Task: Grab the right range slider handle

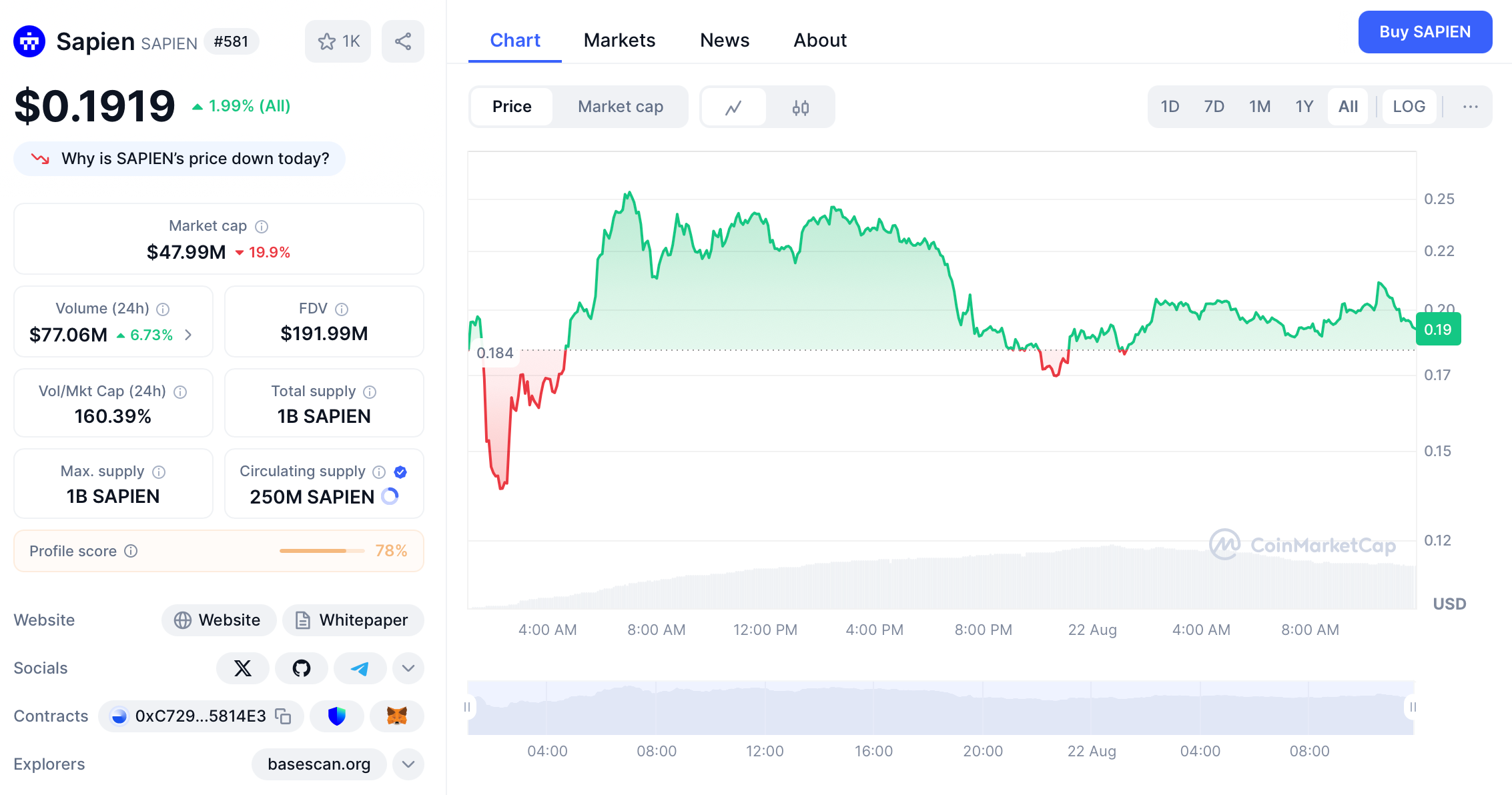Action: click(x=1412, y=707)
